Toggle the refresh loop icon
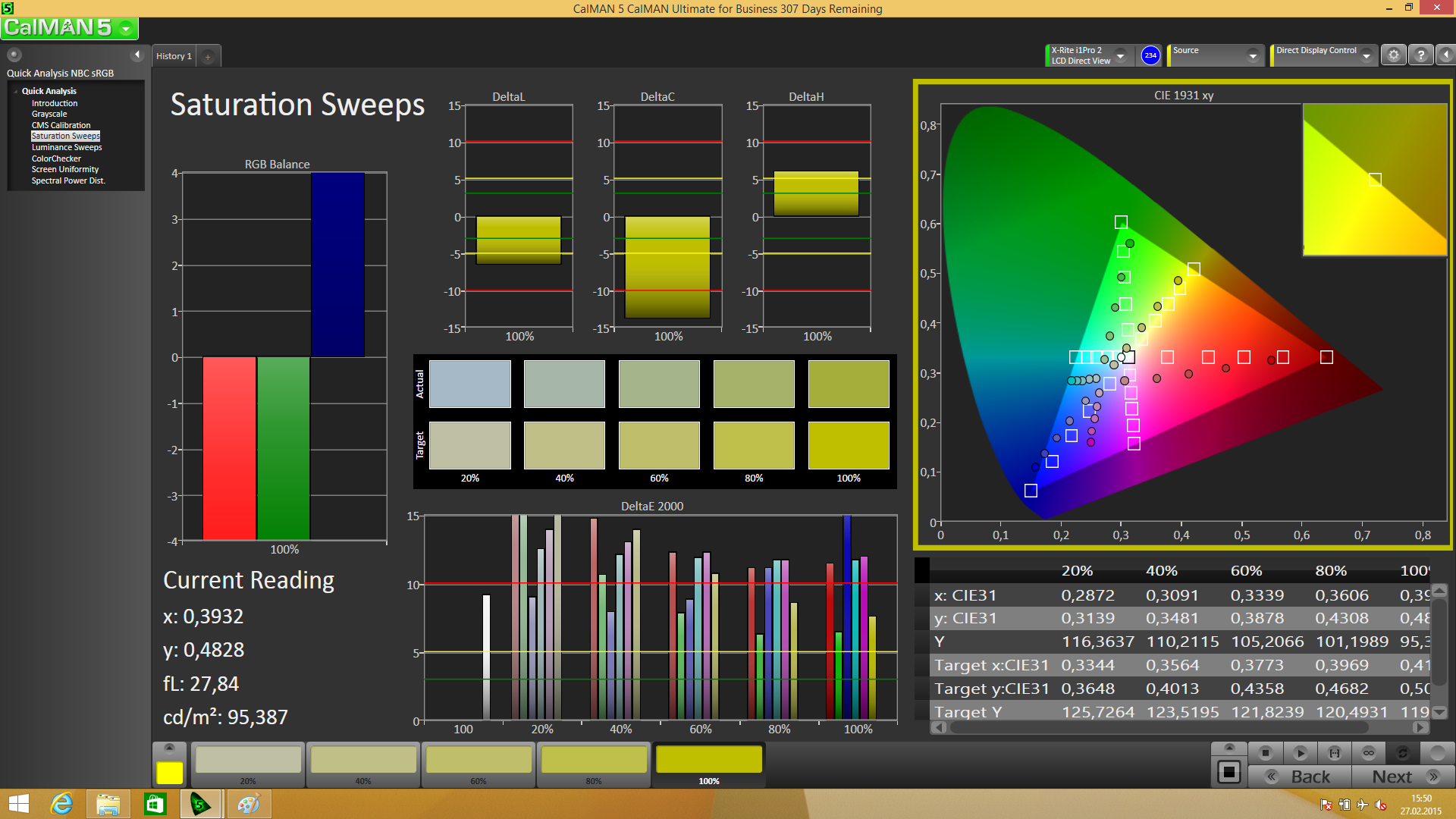Image resolution: width=1456 pixels, height=819 pixels. (1403, 753)
